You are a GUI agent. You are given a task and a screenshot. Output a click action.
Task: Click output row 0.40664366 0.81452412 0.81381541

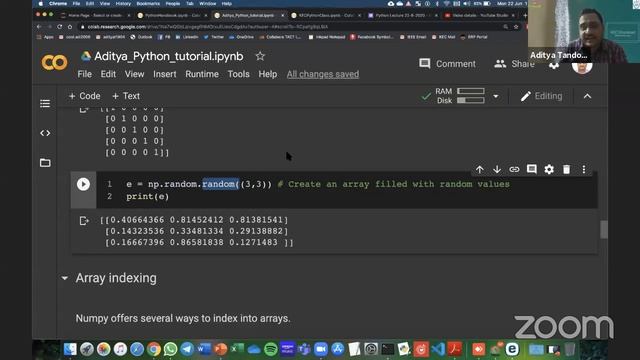coord(194,220)
